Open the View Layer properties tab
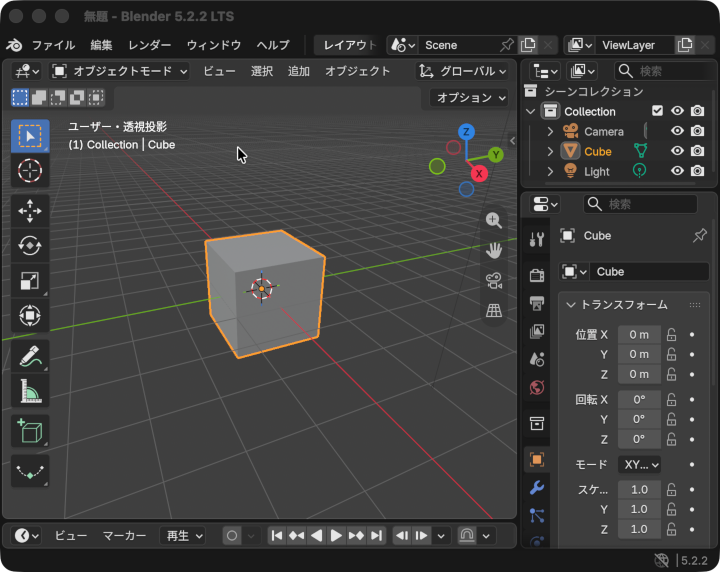This screenshot has width=720, height=572. (x=536, y=331)
